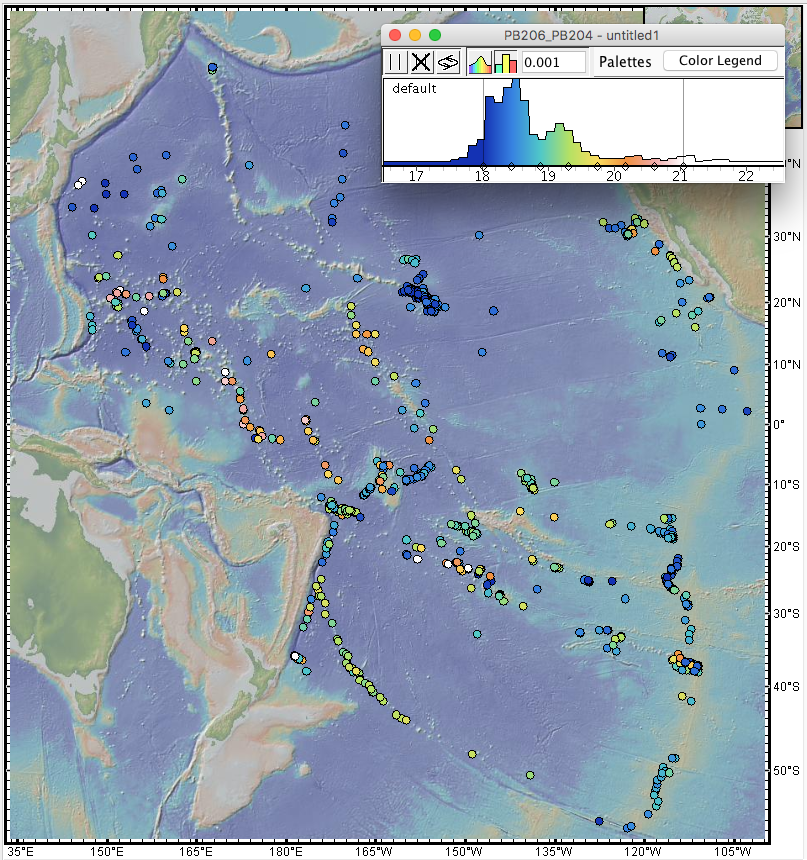The image size is (807, 860).
Task: Click the crossed-out X reset icon
Action: coord(421,61)
